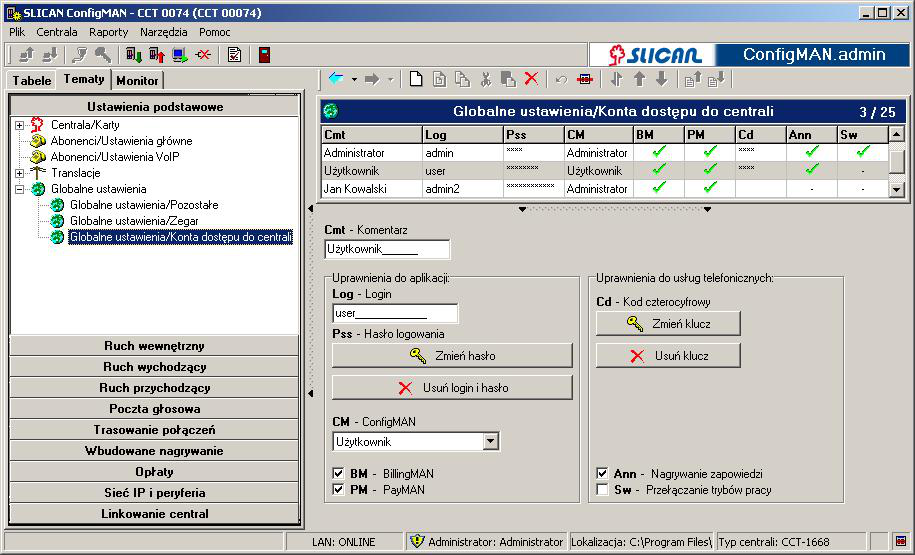Viewport: 915px width, 555px height.
Task: Open the Centrala menu
Action: point(57,32)
